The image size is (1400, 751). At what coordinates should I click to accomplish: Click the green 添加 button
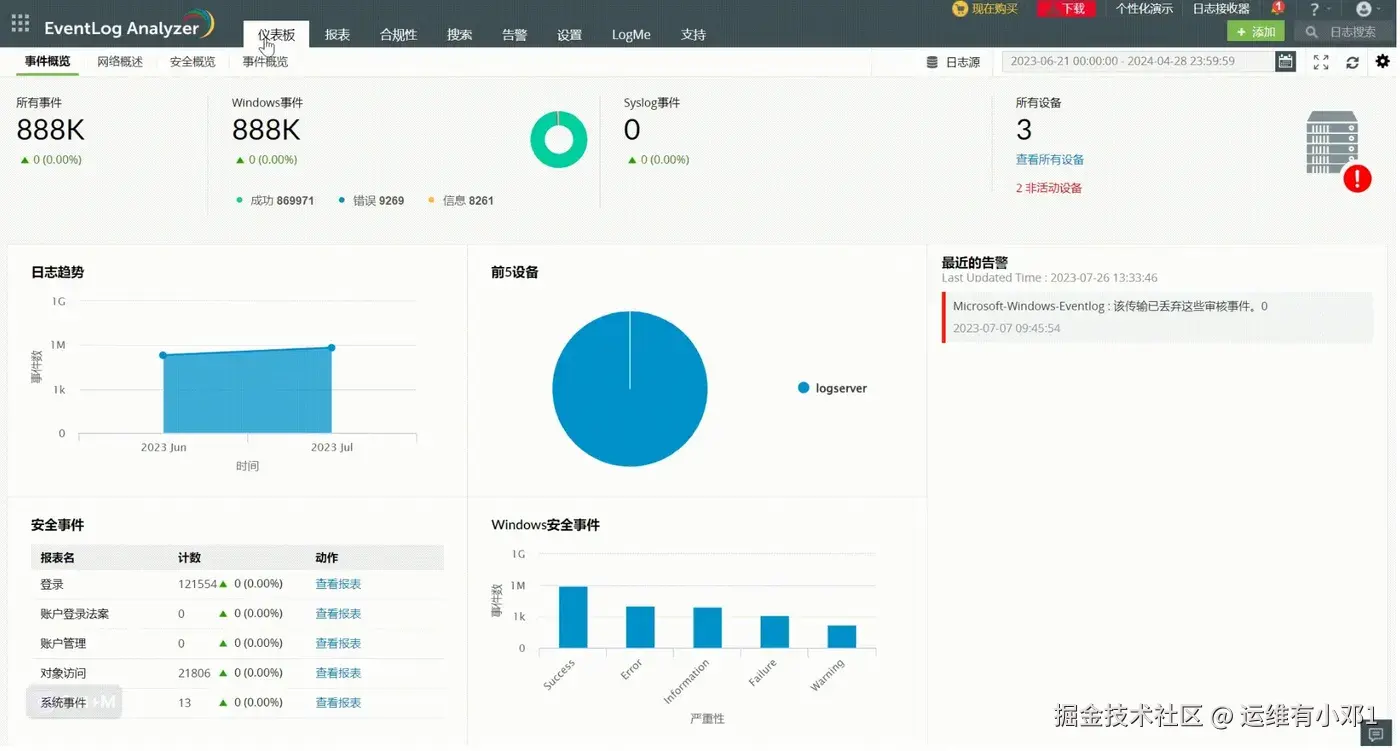(1255, 31)
